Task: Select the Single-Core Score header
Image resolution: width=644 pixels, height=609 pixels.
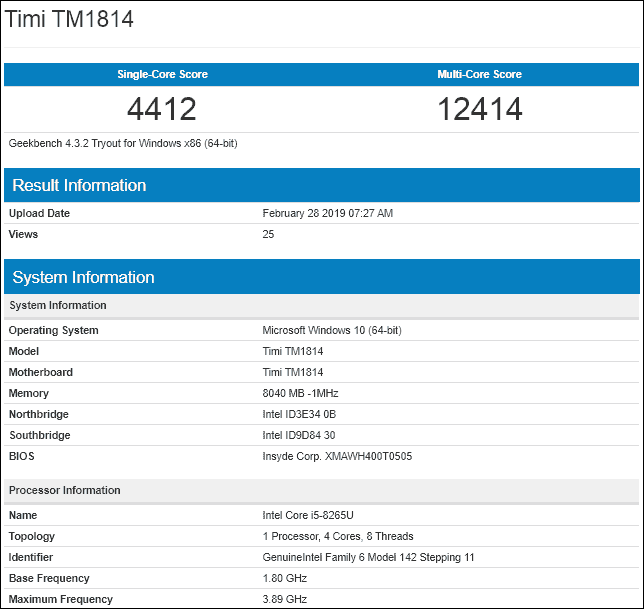Action: coord(162,74)
